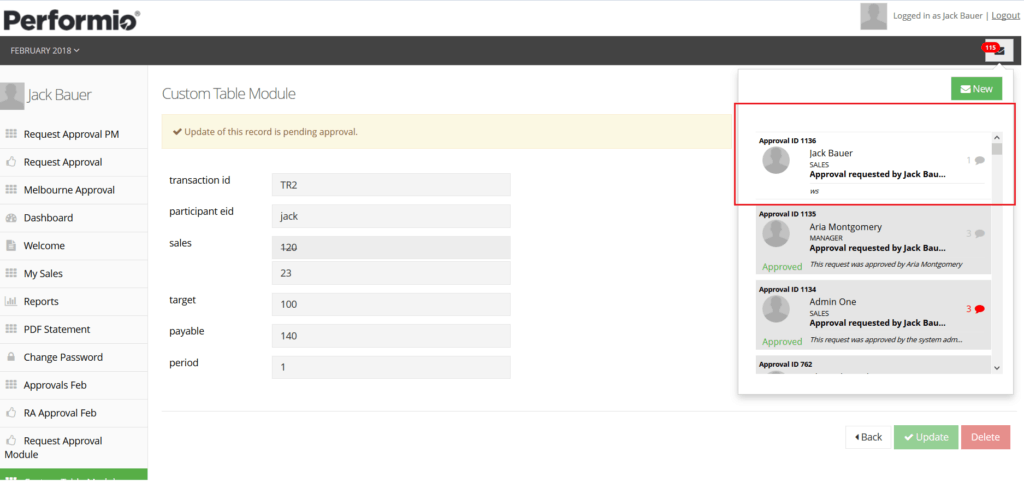Viewport: 1024px width, 481px height.
Task: Open the FEBRUARY 2018 period dropdown
Action: (x=45, y=51)
